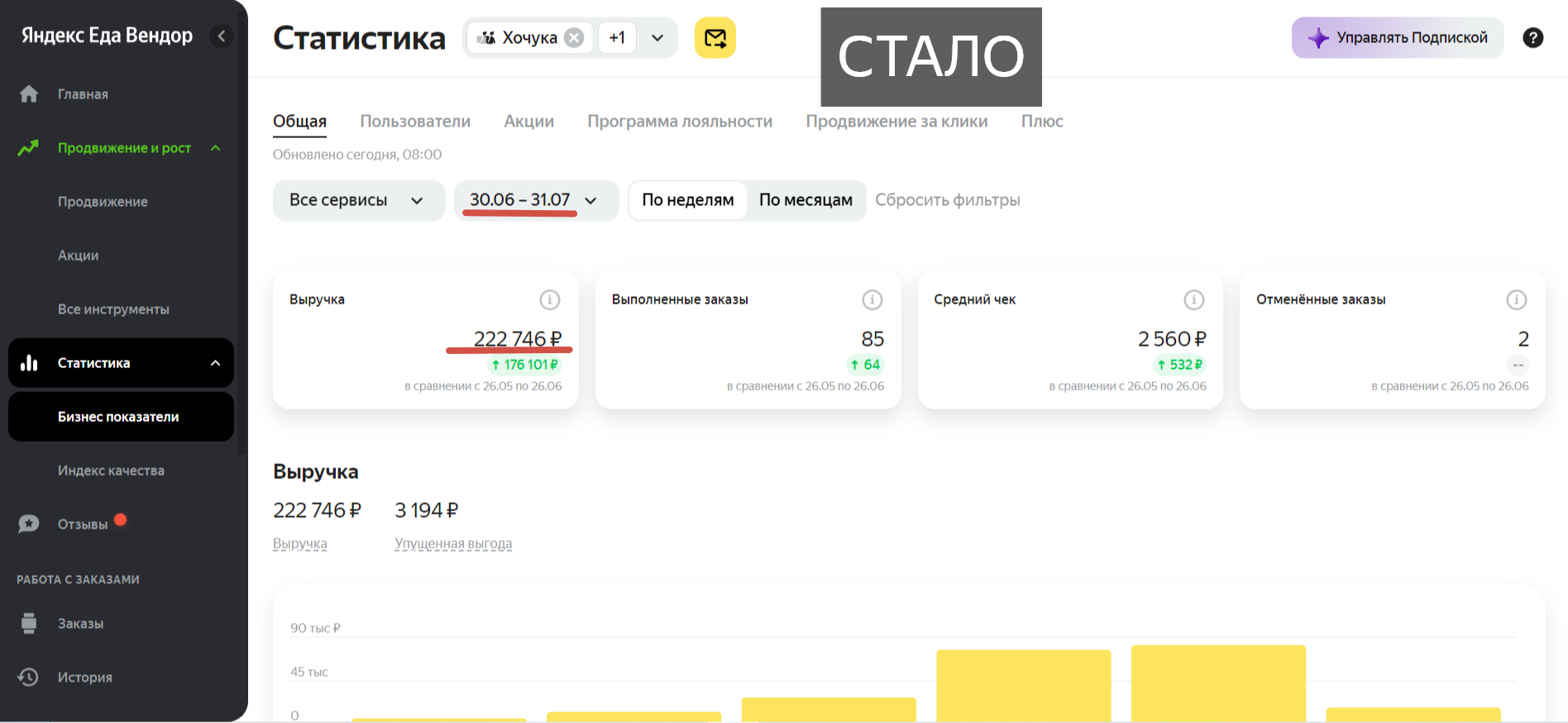Open Заказы in the sidebar
Viewport: 1568px width, 723px height.
pyautogui.click(x=80, y=624)
